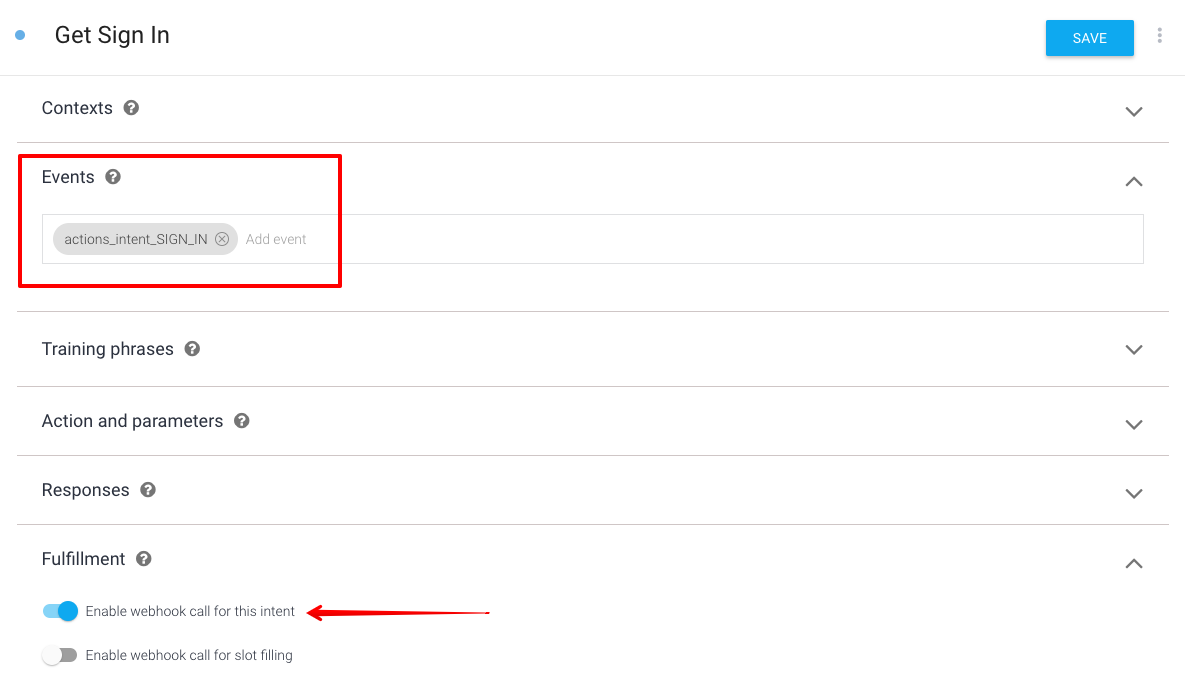
Task: Disable webhook call for this intent
Action: click(60, 611)
